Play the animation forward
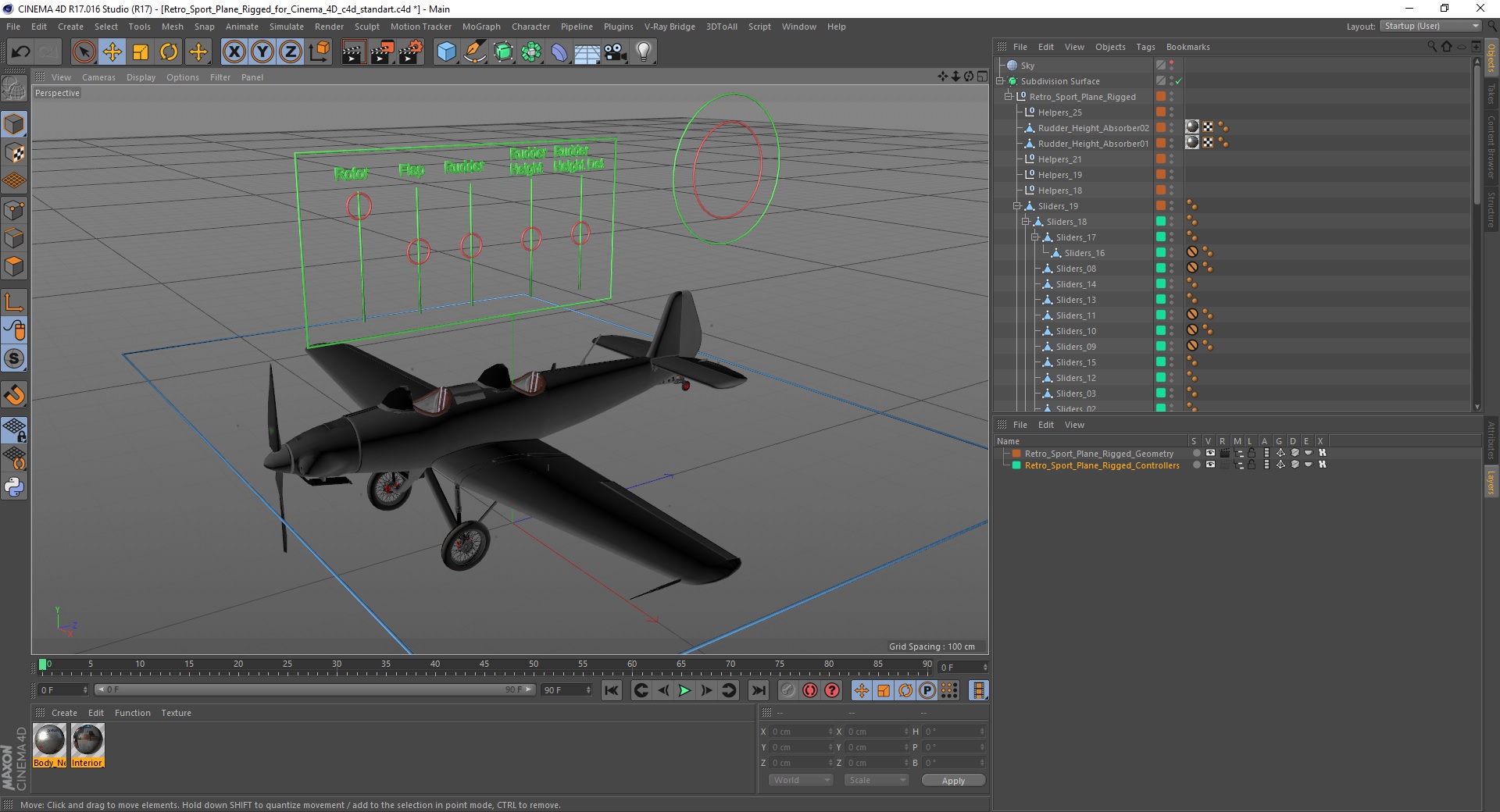 coord(684,690)
